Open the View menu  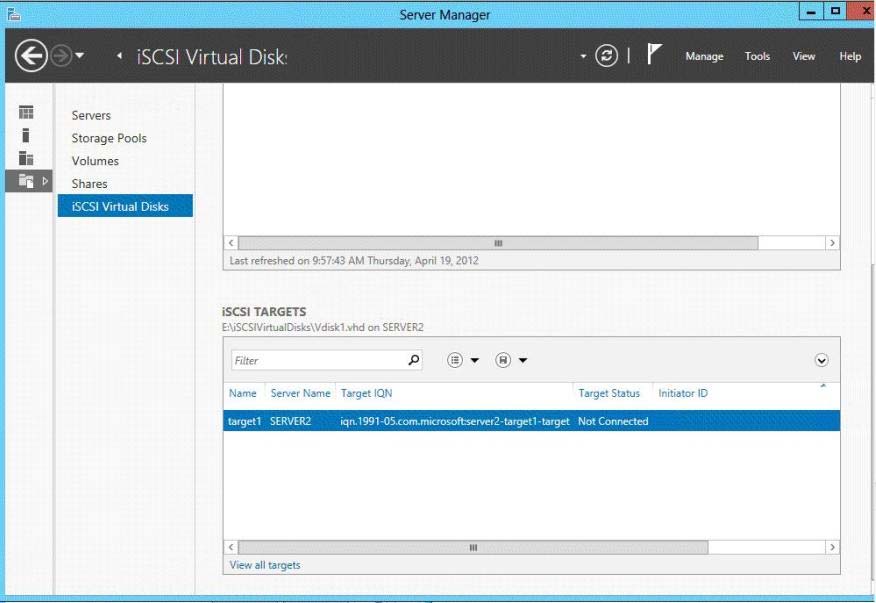point(803,56)
